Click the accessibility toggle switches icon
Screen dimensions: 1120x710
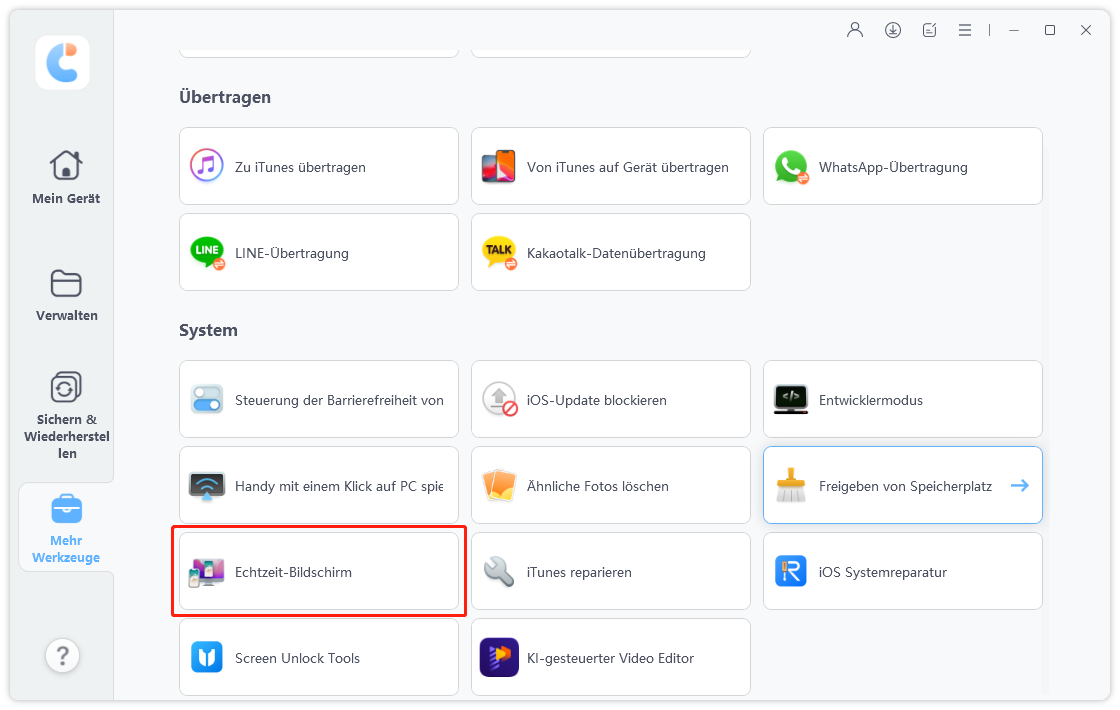206,399
